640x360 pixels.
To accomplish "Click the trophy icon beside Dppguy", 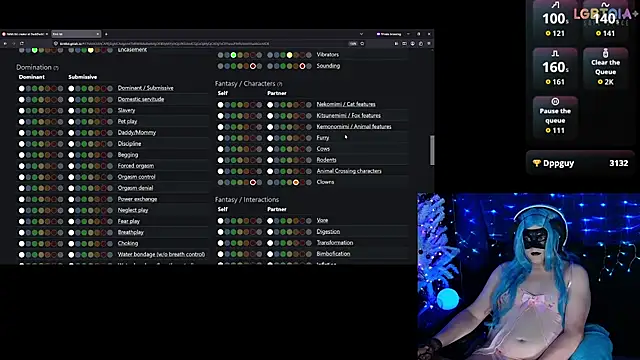I will [536, 163].
